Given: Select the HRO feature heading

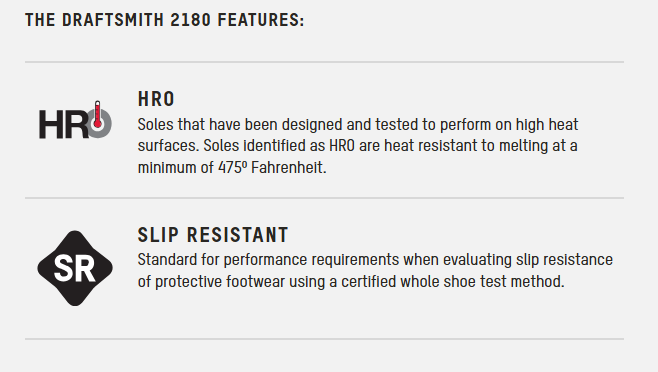Looking at the screenshot, I should [156, 99].
